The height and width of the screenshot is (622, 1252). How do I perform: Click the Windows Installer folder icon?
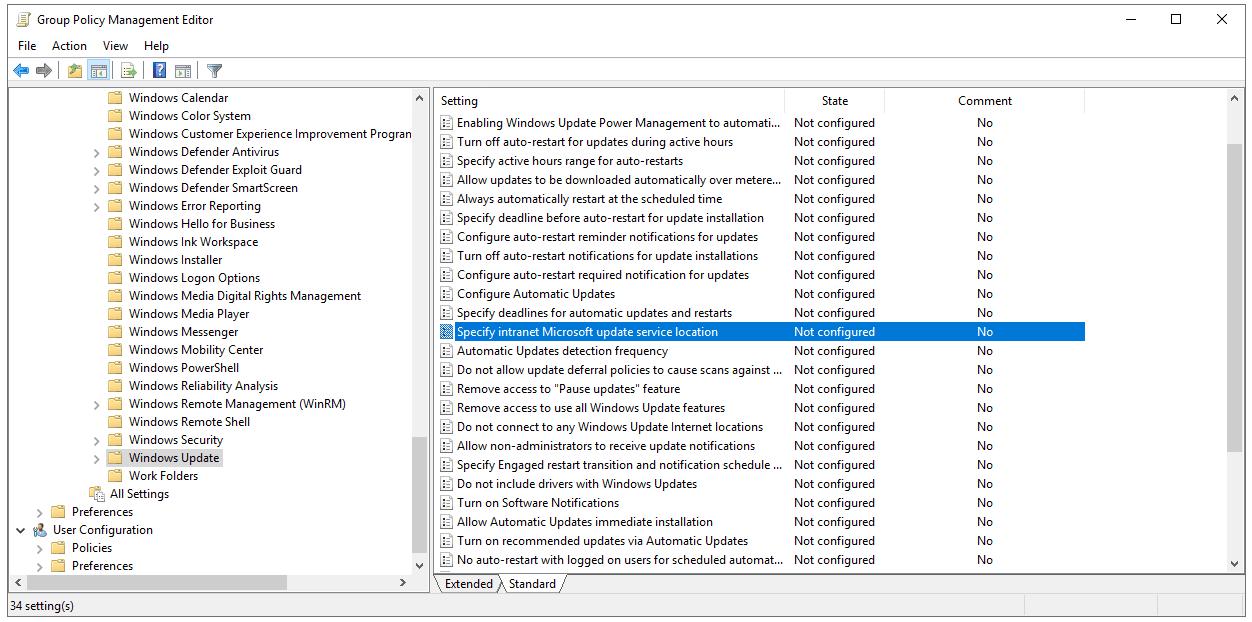[115, 260]
